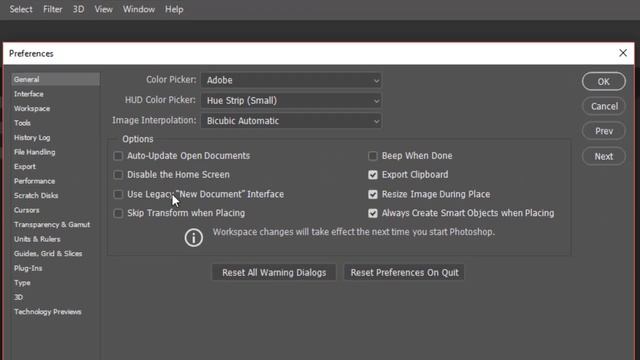
Task: Select General in the preferences list
Action: (56, 80)
